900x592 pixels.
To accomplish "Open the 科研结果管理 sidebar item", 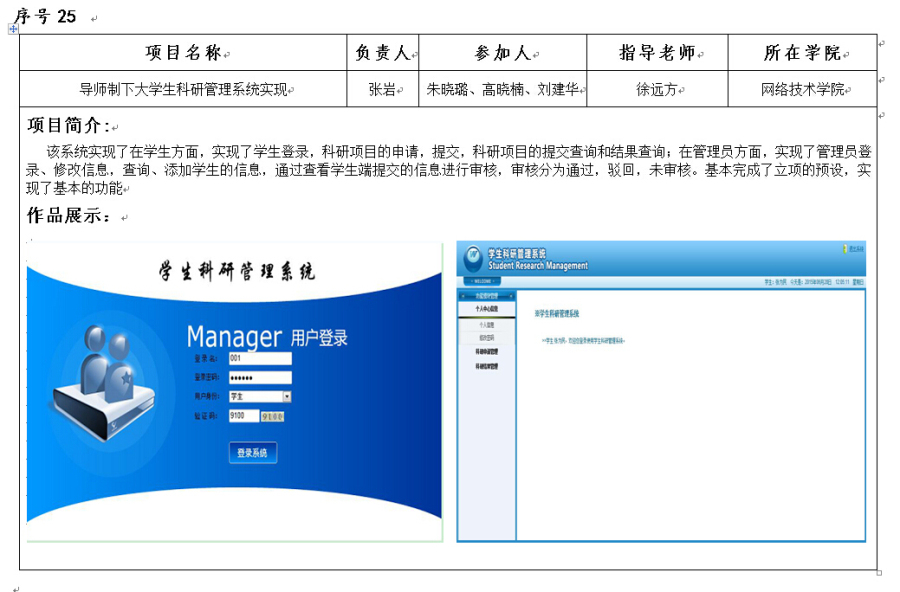I will [x=487, y=366].
